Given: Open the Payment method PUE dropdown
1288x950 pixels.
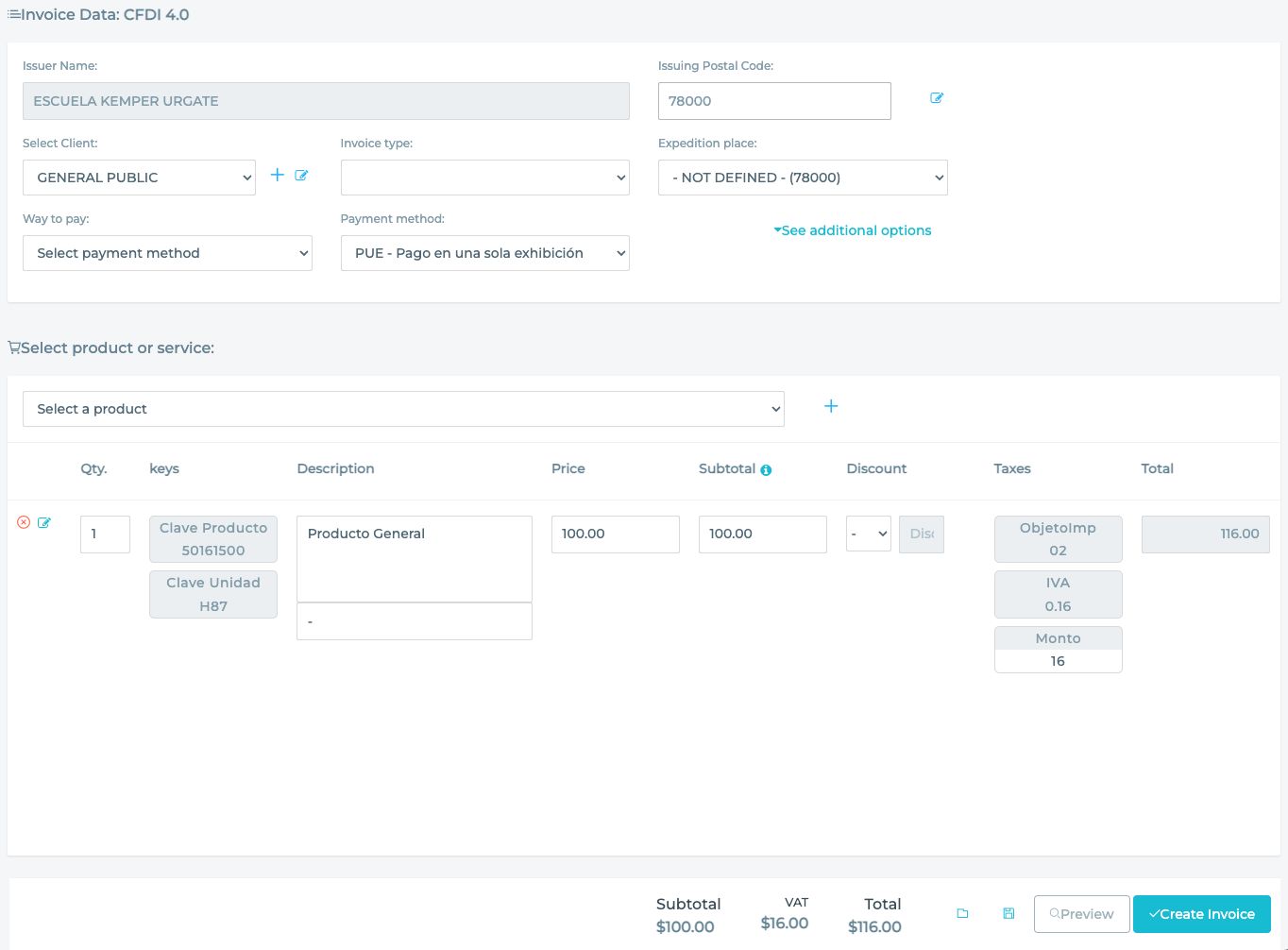Looking at the screenshot, I should [x=484, y=253].
